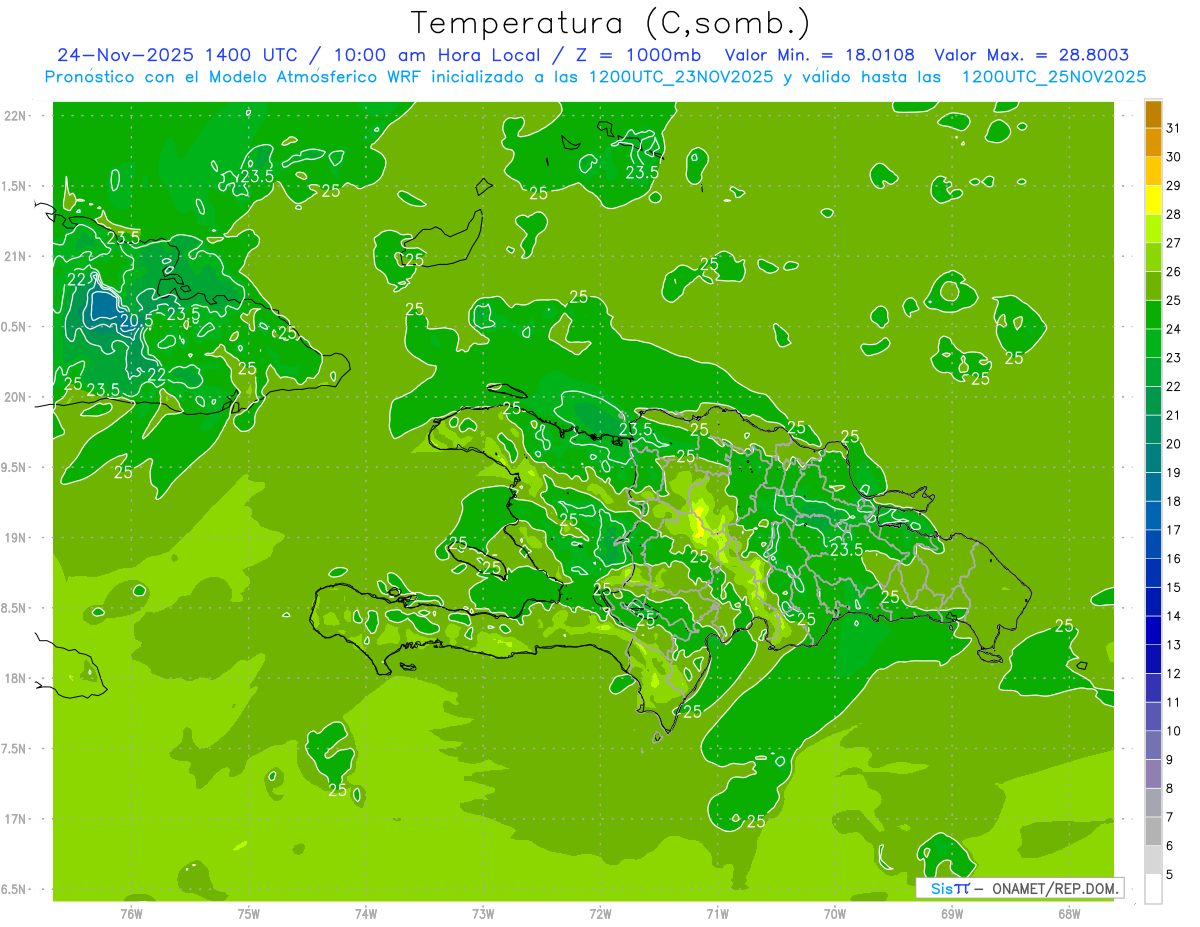The image size is (1200, 927).
Task: Click the purple colorbar swatch between 8 and 9
Action: pyautogui.click(x=1153, y=773)
